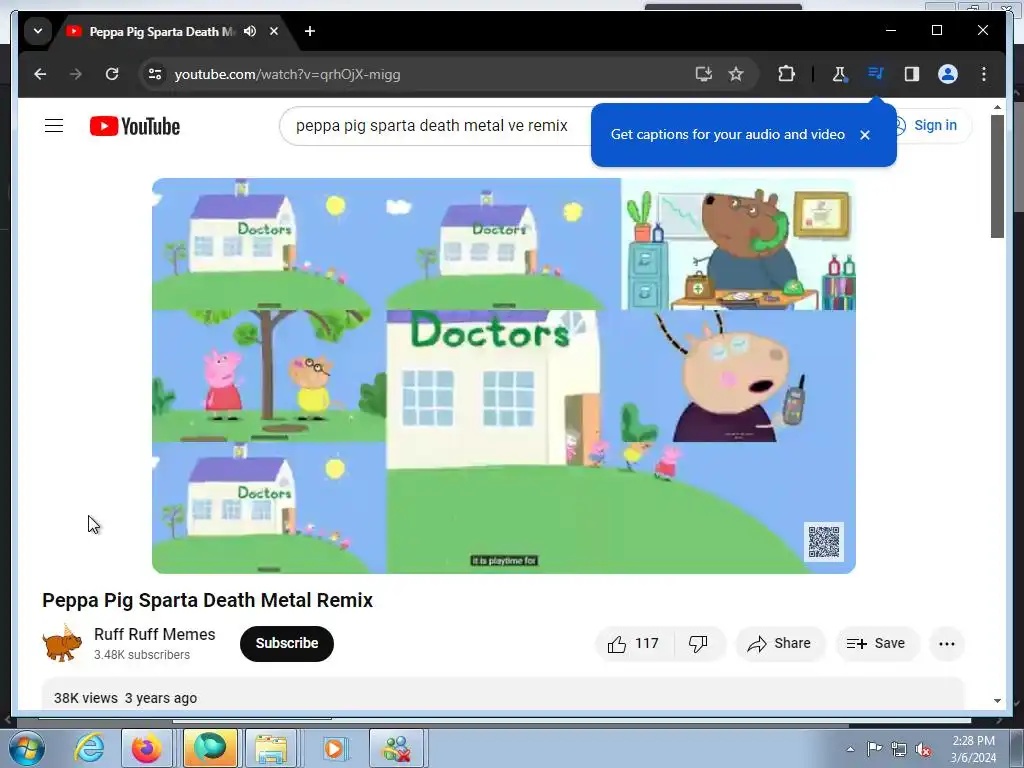
Task: Select the video title text
Action: [x=207, y=600]
